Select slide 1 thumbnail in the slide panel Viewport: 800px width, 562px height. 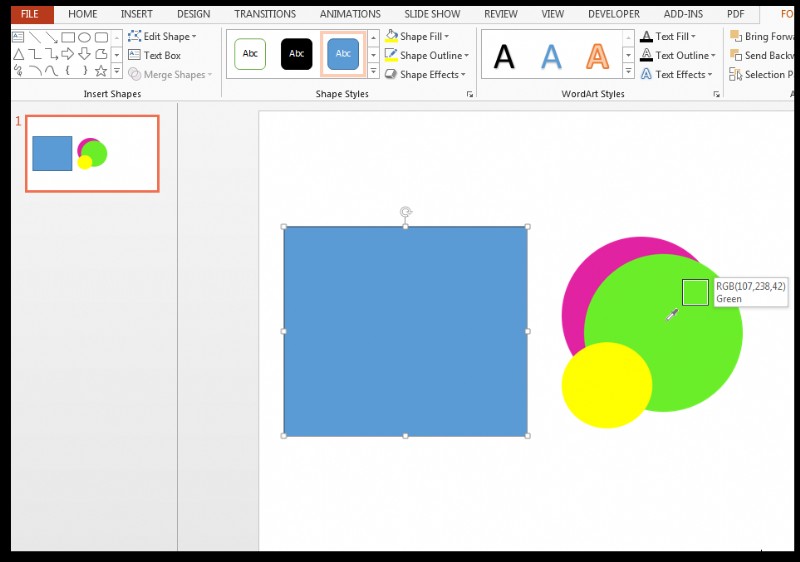[92, 154]
